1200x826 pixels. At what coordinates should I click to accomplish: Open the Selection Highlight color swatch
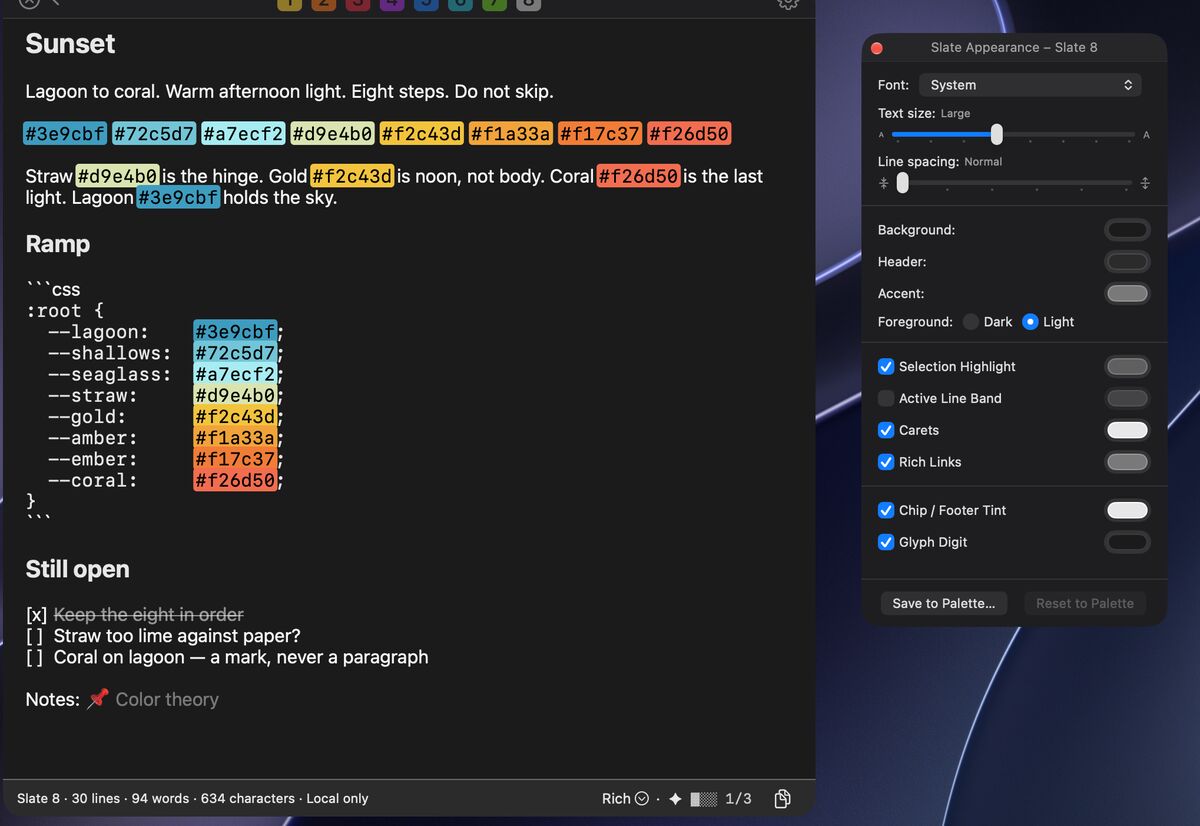pos(1127,367)
